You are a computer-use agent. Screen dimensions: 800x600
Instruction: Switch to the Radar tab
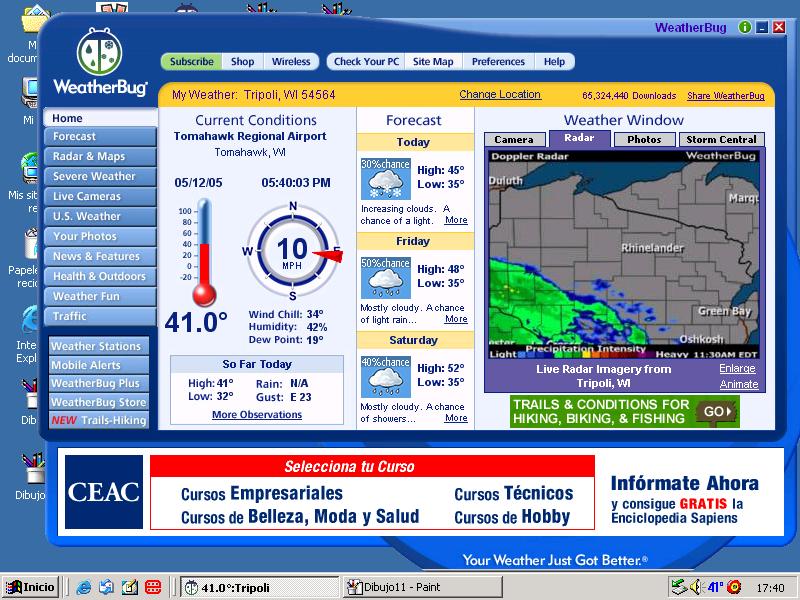(579, 138)
